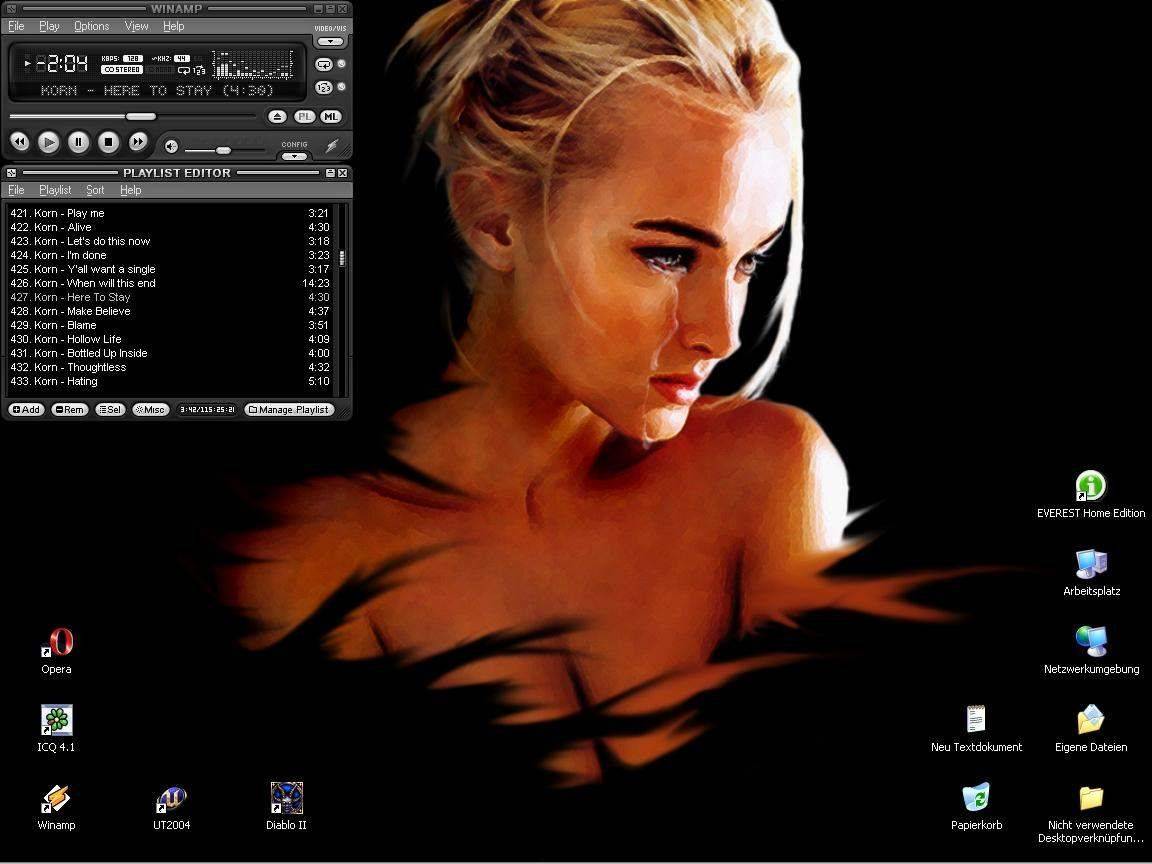
Task: Select track 431. Korn - Bottled Up Inside
Action: point(170,353)
